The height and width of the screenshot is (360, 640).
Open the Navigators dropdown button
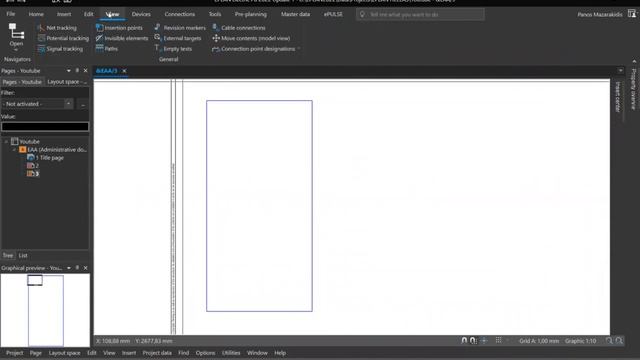coord(16,37)
